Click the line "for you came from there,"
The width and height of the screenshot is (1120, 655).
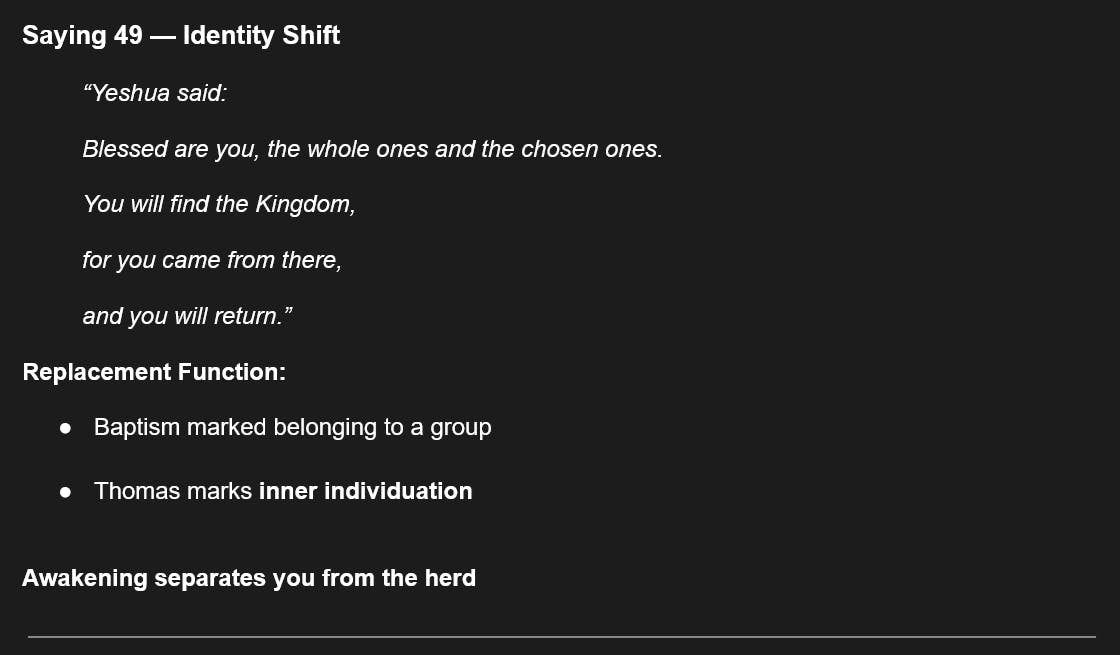click(x=211, y=261)
